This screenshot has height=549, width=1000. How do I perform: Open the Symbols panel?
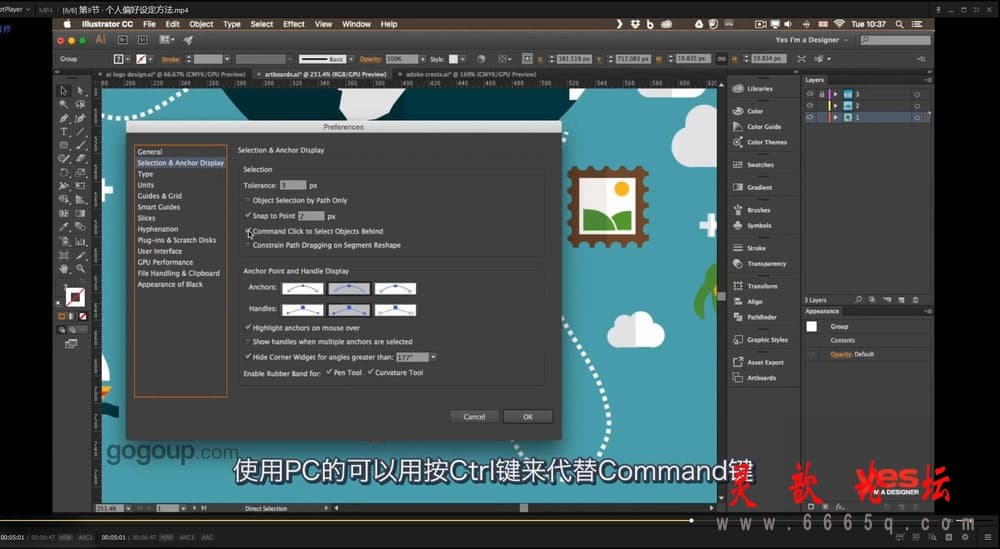click(x=752, y=226)
